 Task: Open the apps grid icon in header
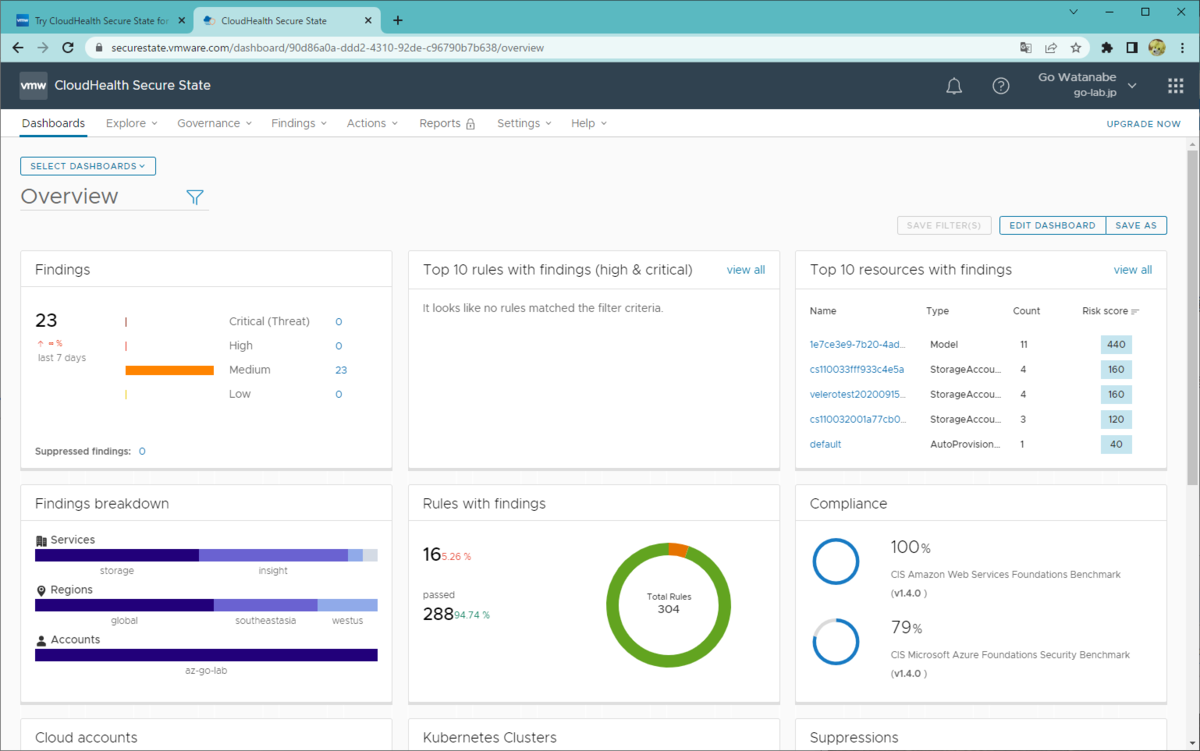click(x=1176, y=86)
